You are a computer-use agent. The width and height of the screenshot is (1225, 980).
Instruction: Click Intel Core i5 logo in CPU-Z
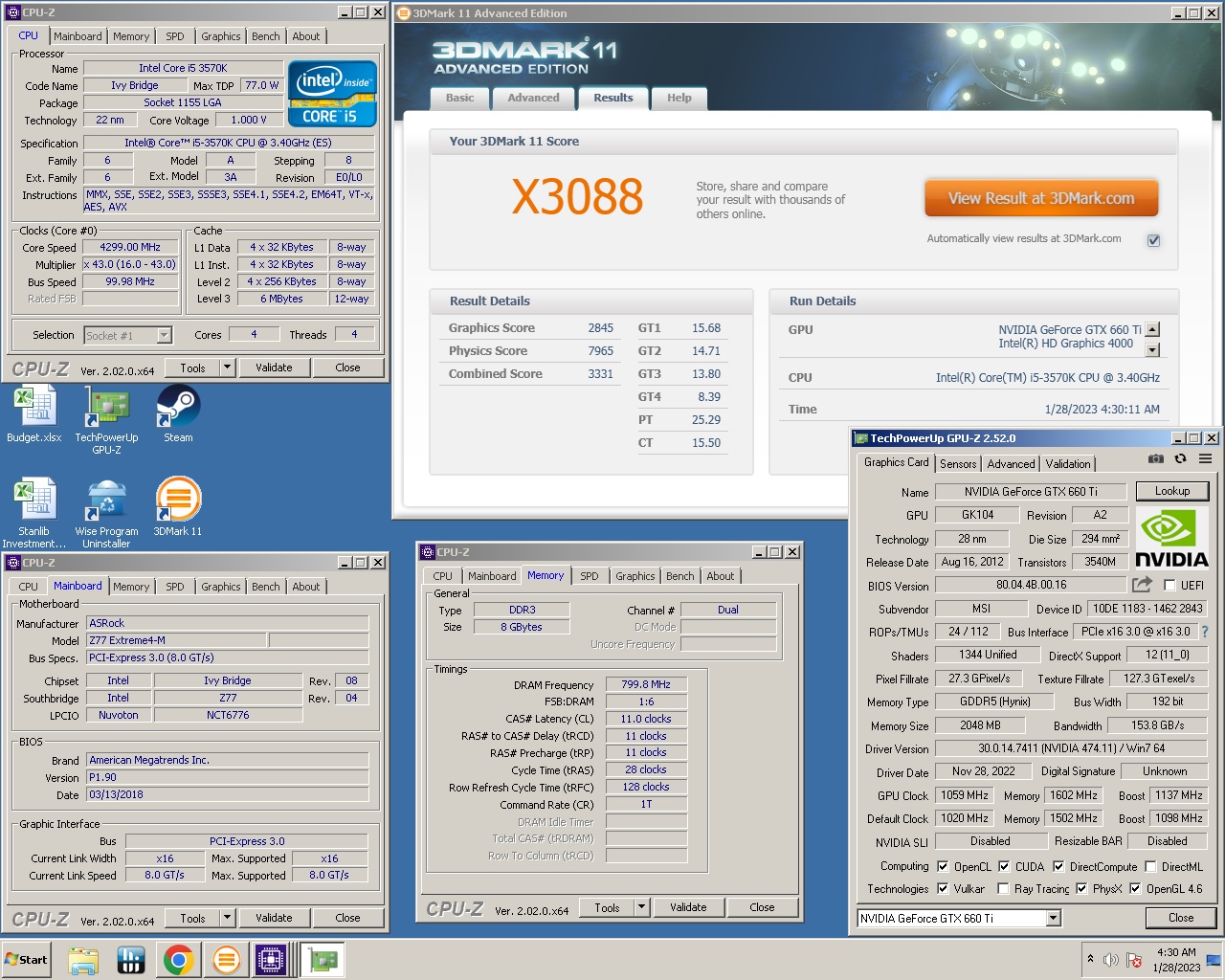332,94
